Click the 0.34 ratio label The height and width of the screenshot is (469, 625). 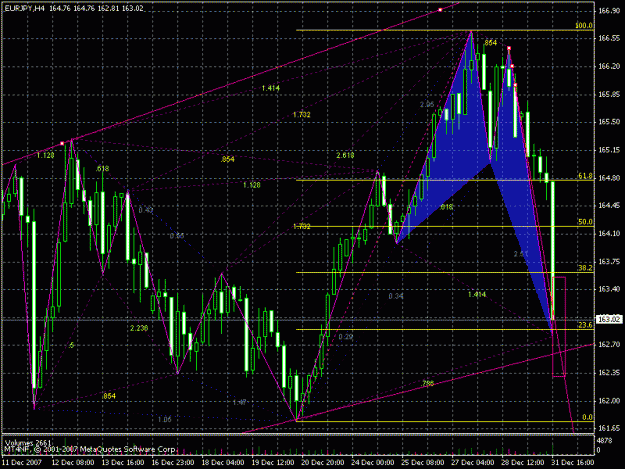(396, 296)
